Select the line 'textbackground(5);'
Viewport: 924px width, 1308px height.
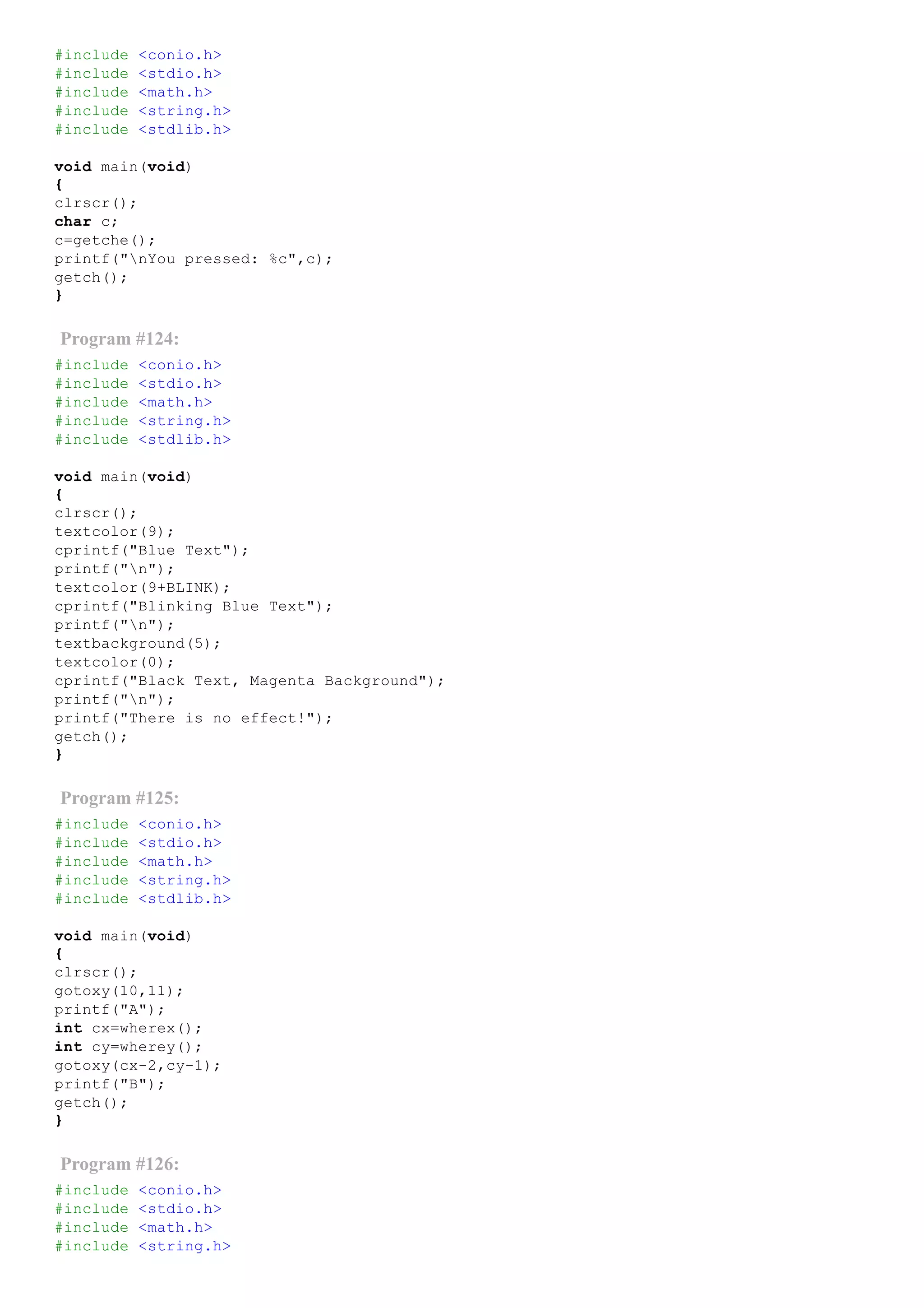138,644
